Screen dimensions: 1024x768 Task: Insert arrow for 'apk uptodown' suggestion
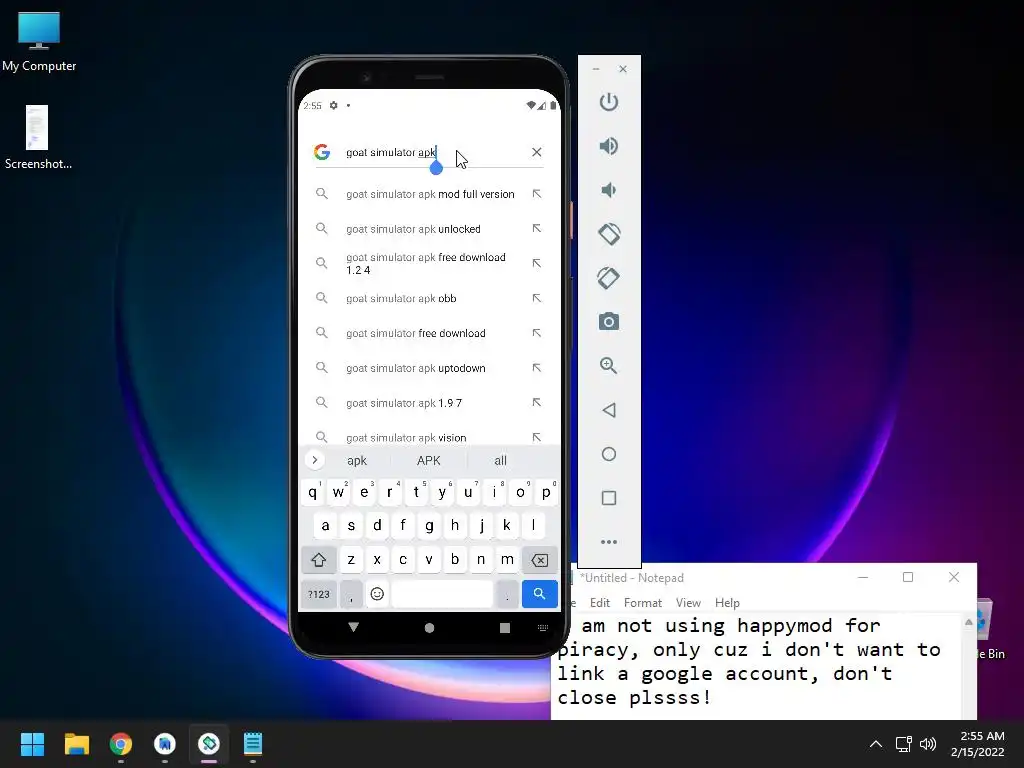point(537,368)
